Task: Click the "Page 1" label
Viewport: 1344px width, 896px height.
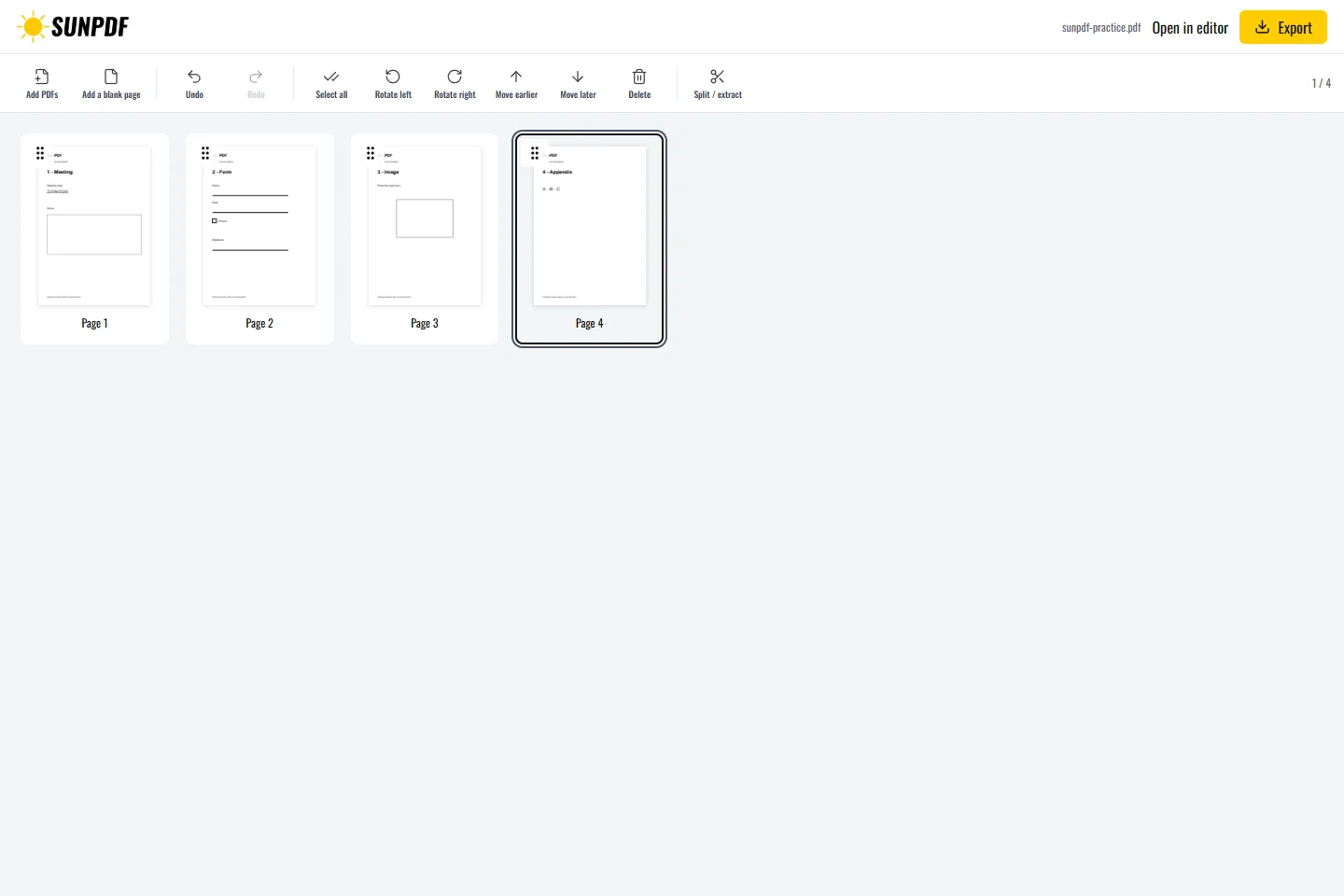Action: pyautogui.click(x=94, y=323)
